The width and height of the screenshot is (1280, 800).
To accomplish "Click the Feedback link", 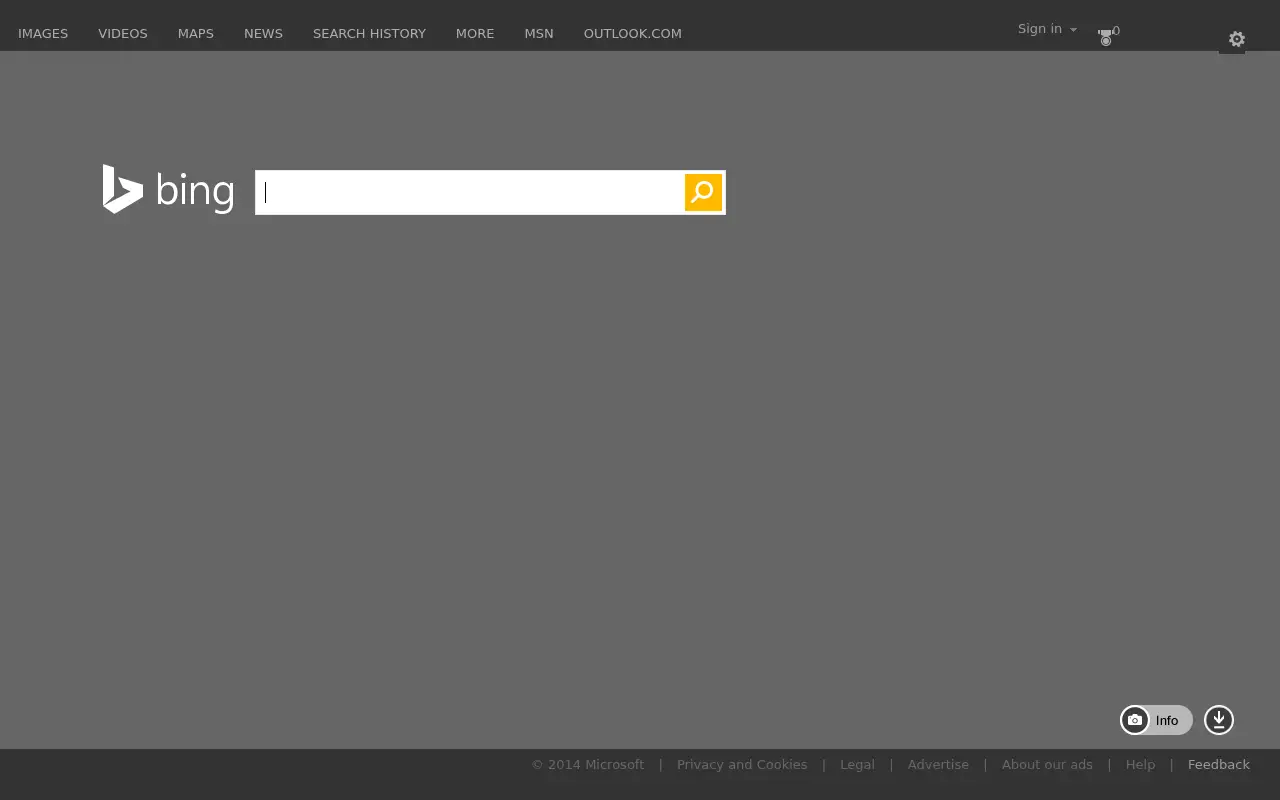I will 1219,764.
